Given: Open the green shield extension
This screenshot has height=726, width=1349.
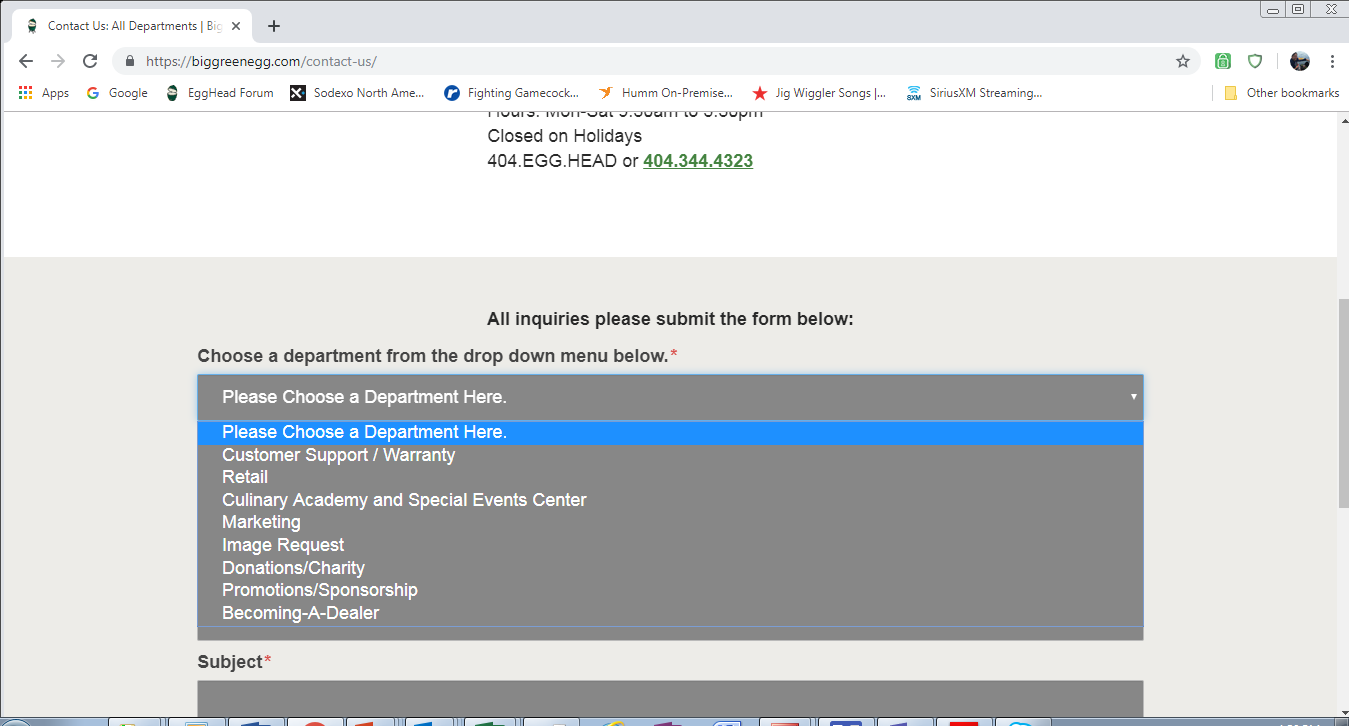Looking at the screenshot, I should pyautogui.click(x=1255, y=61).
